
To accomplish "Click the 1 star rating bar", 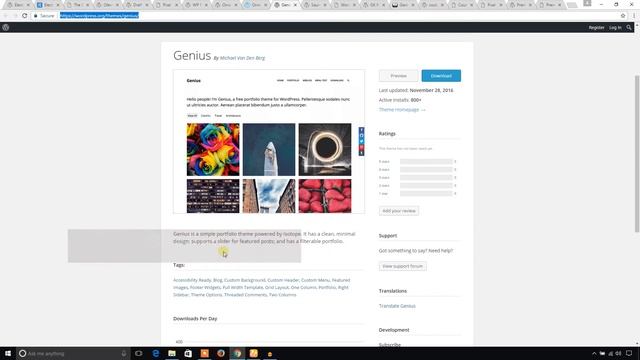I will [426, 193].
